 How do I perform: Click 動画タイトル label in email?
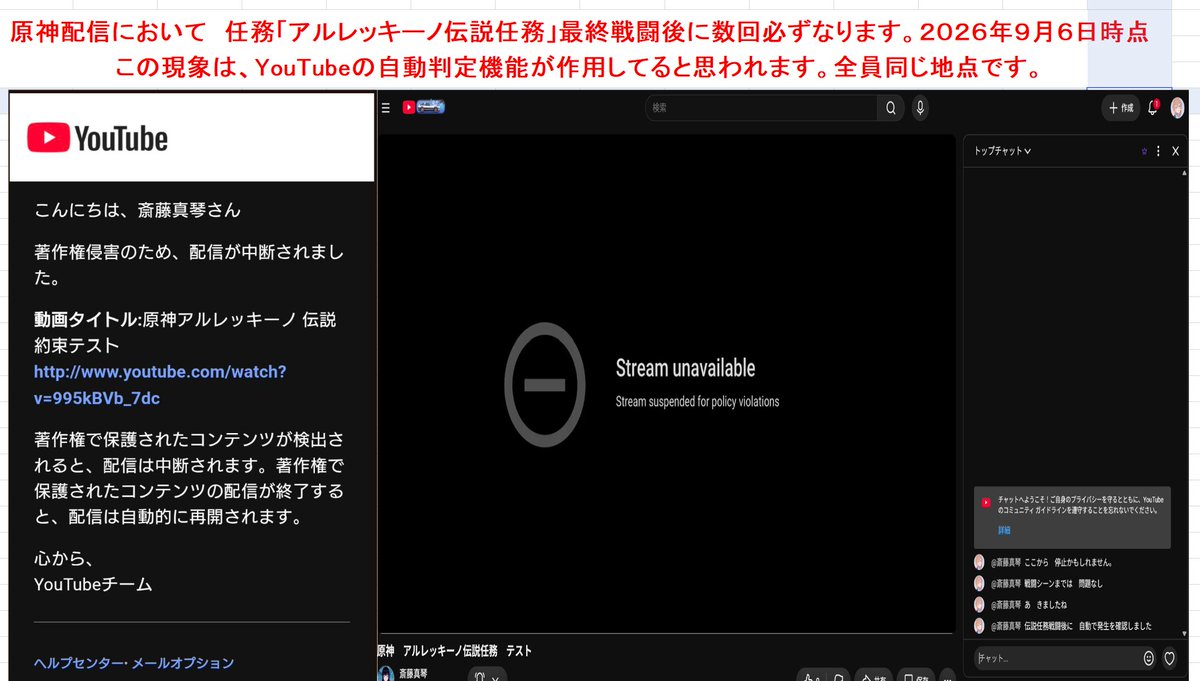coord(86,320)
